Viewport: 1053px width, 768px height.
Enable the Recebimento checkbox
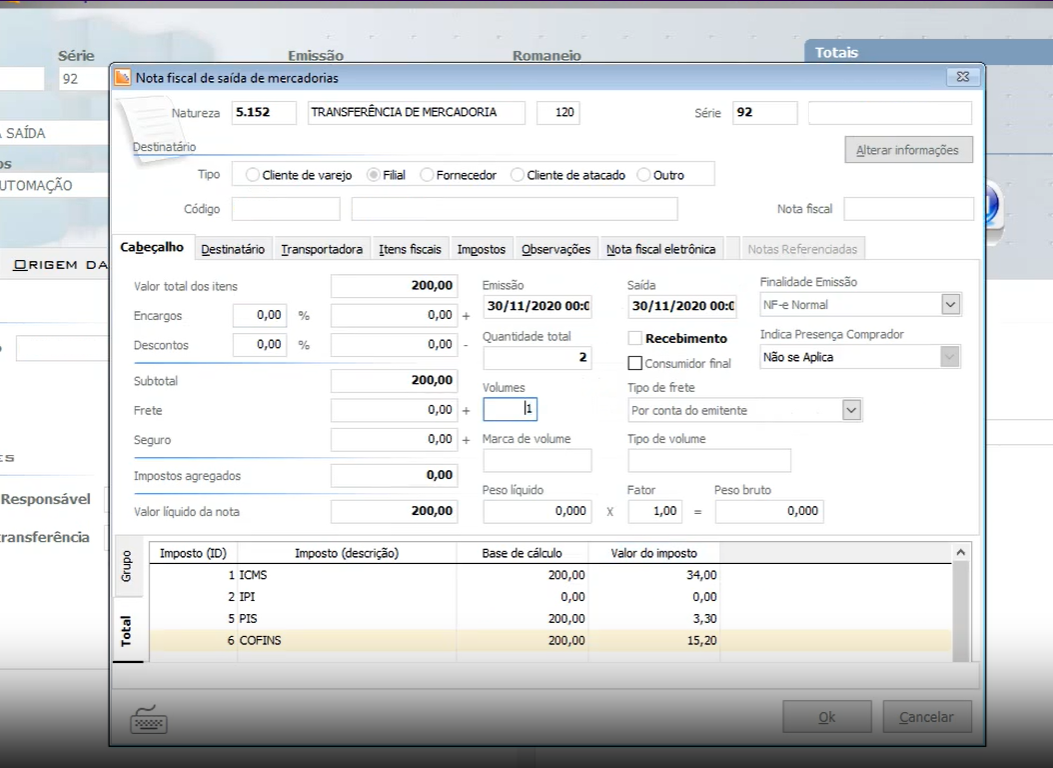635,338
